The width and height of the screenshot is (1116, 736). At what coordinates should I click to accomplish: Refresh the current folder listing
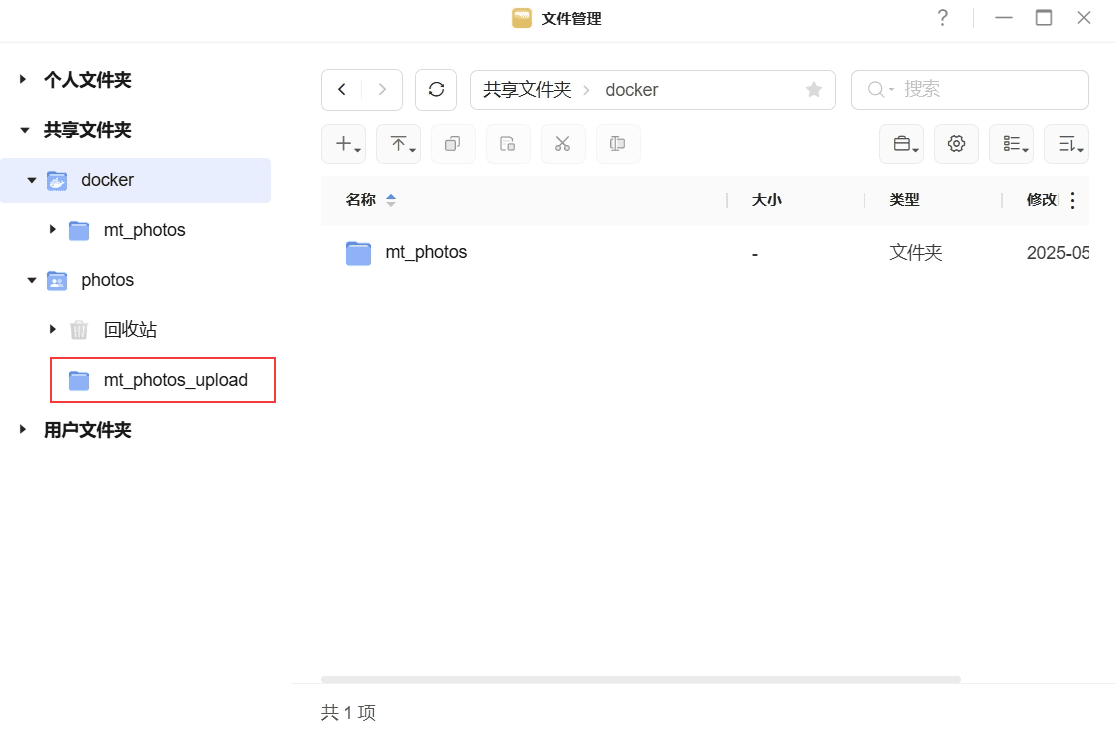[436, 90]
